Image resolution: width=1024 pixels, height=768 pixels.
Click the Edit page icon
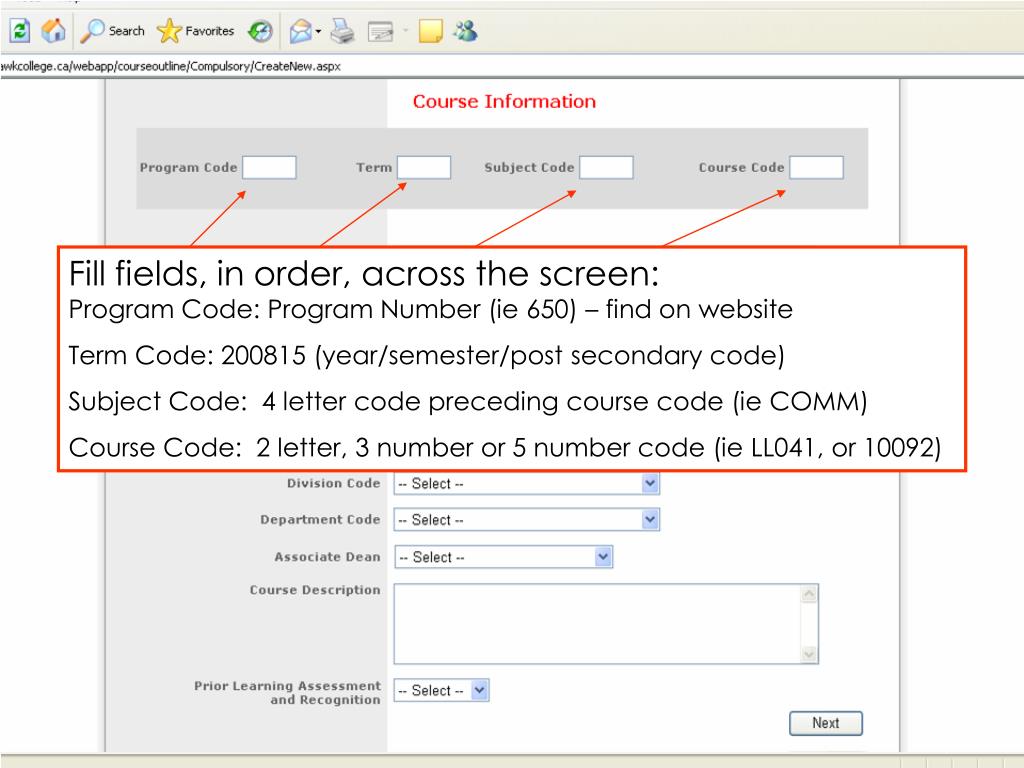tap(381, 31)
